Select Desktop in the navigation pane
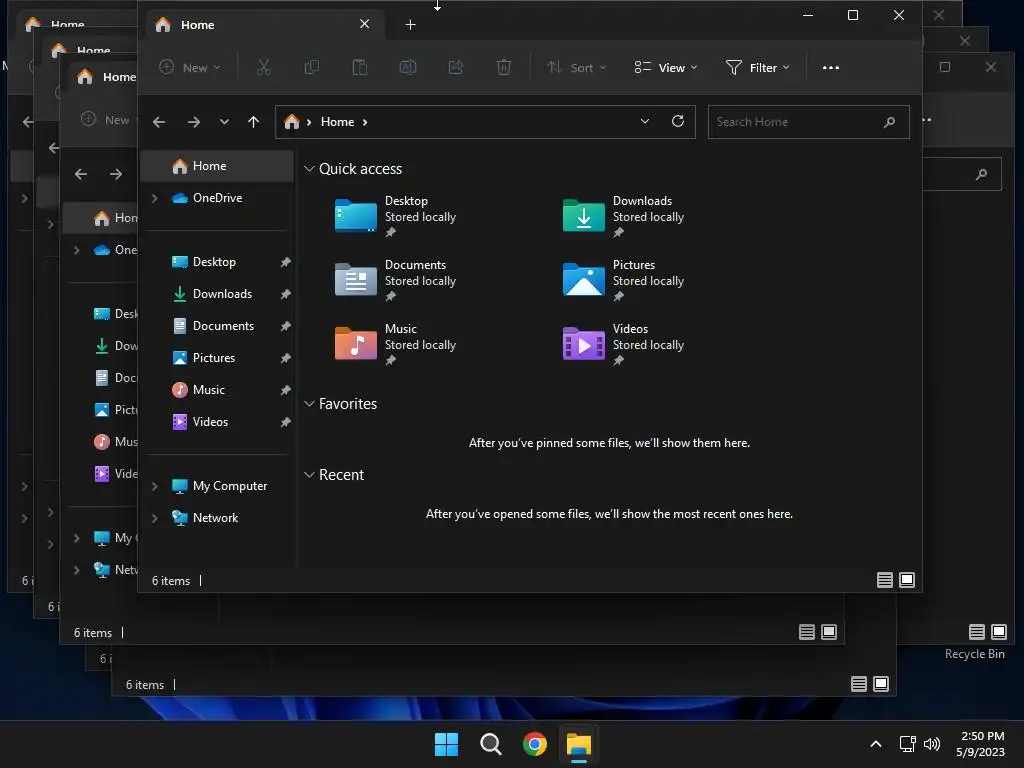This screenshot has width=1024, height=768. [x=217, y=262]
